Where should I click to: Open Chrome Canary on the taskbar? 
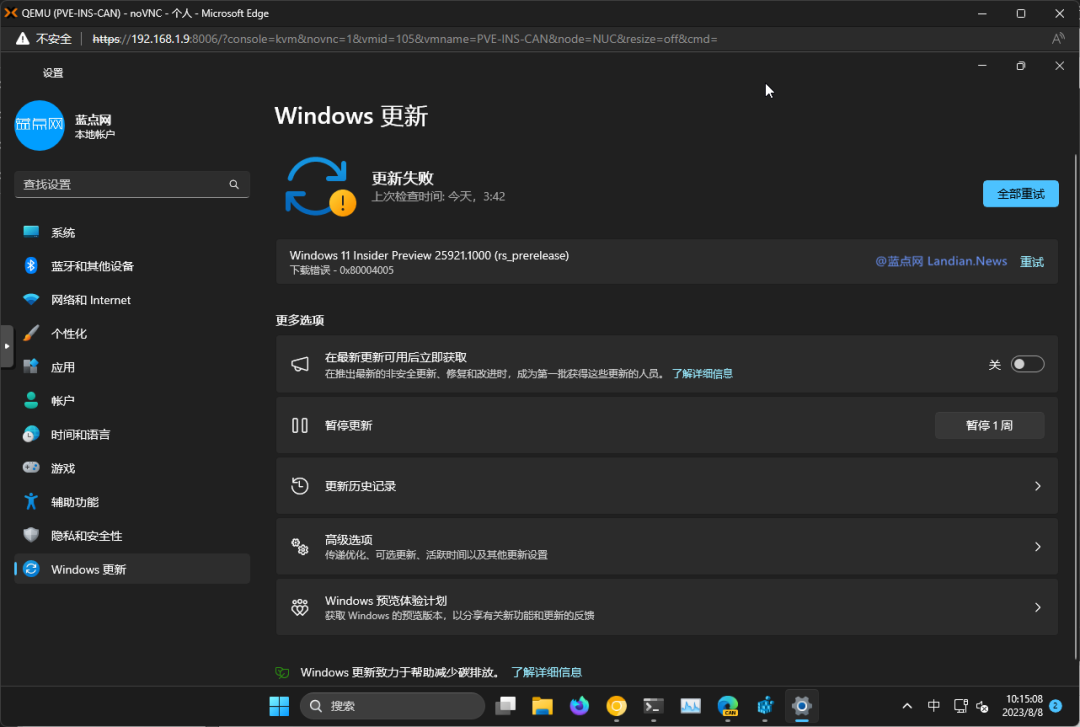616,706
